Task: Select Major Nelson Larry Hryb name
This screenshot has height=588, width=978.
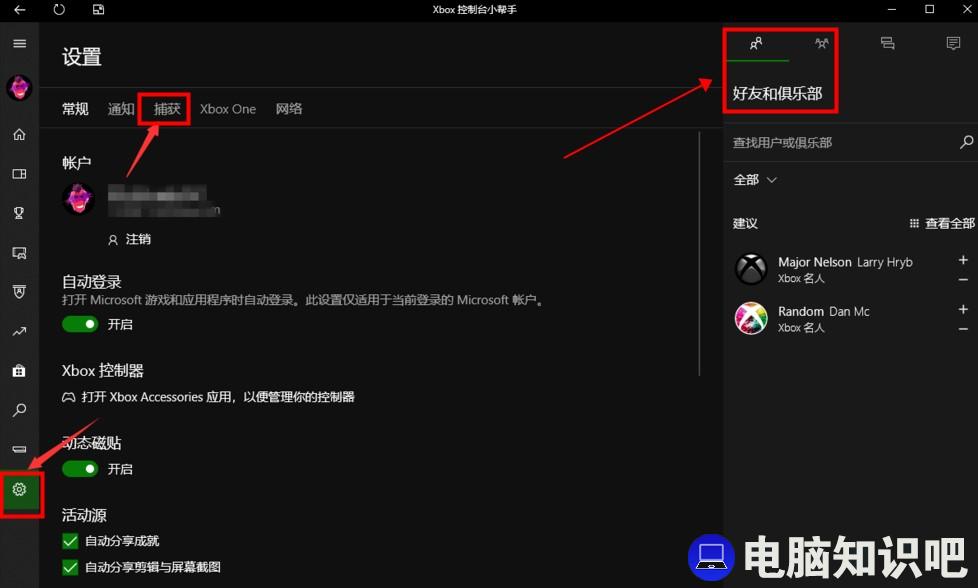Action: point(845,262)
